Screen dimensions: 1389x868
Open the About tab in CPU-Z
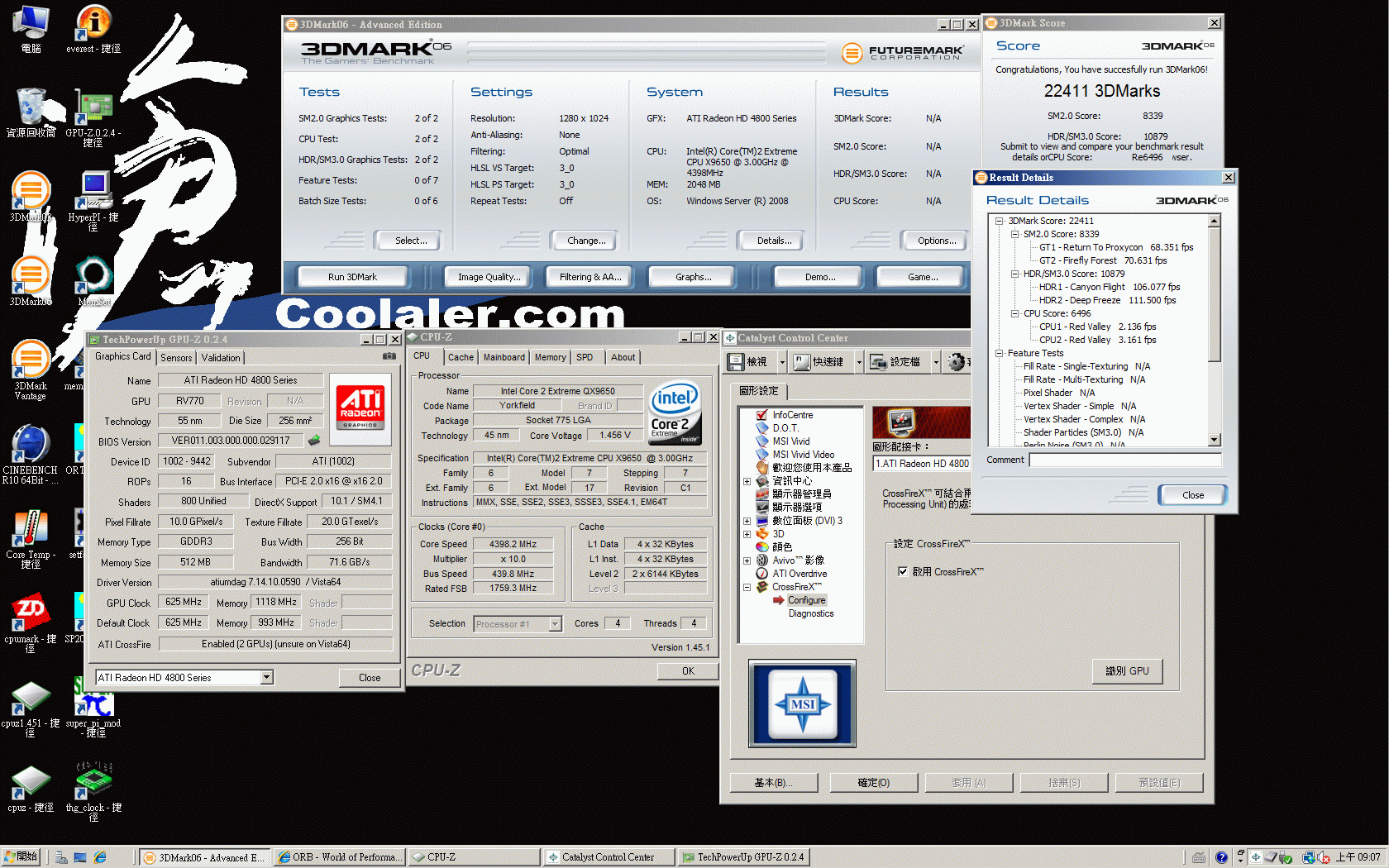click(623, 358)
